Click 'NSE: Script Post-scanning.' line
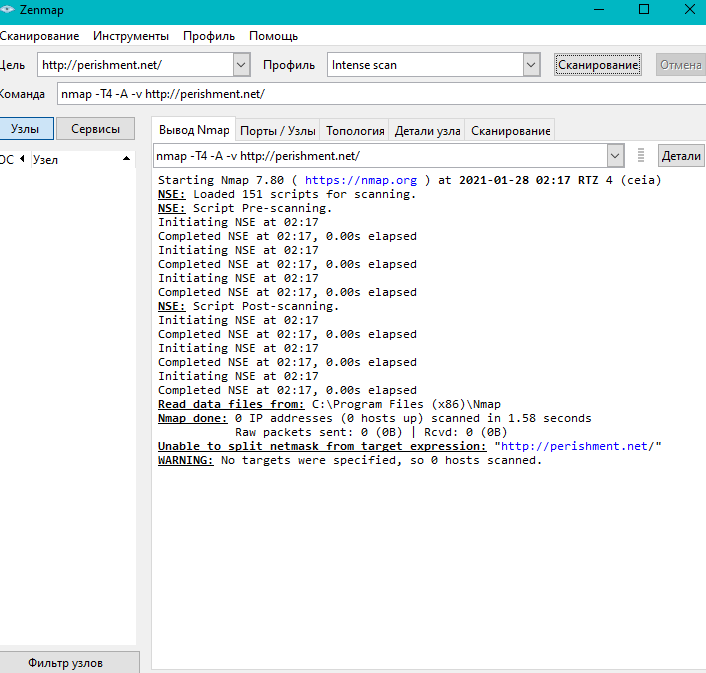The height and width of the screenshot is (673, 706). [x=248, y=306]
